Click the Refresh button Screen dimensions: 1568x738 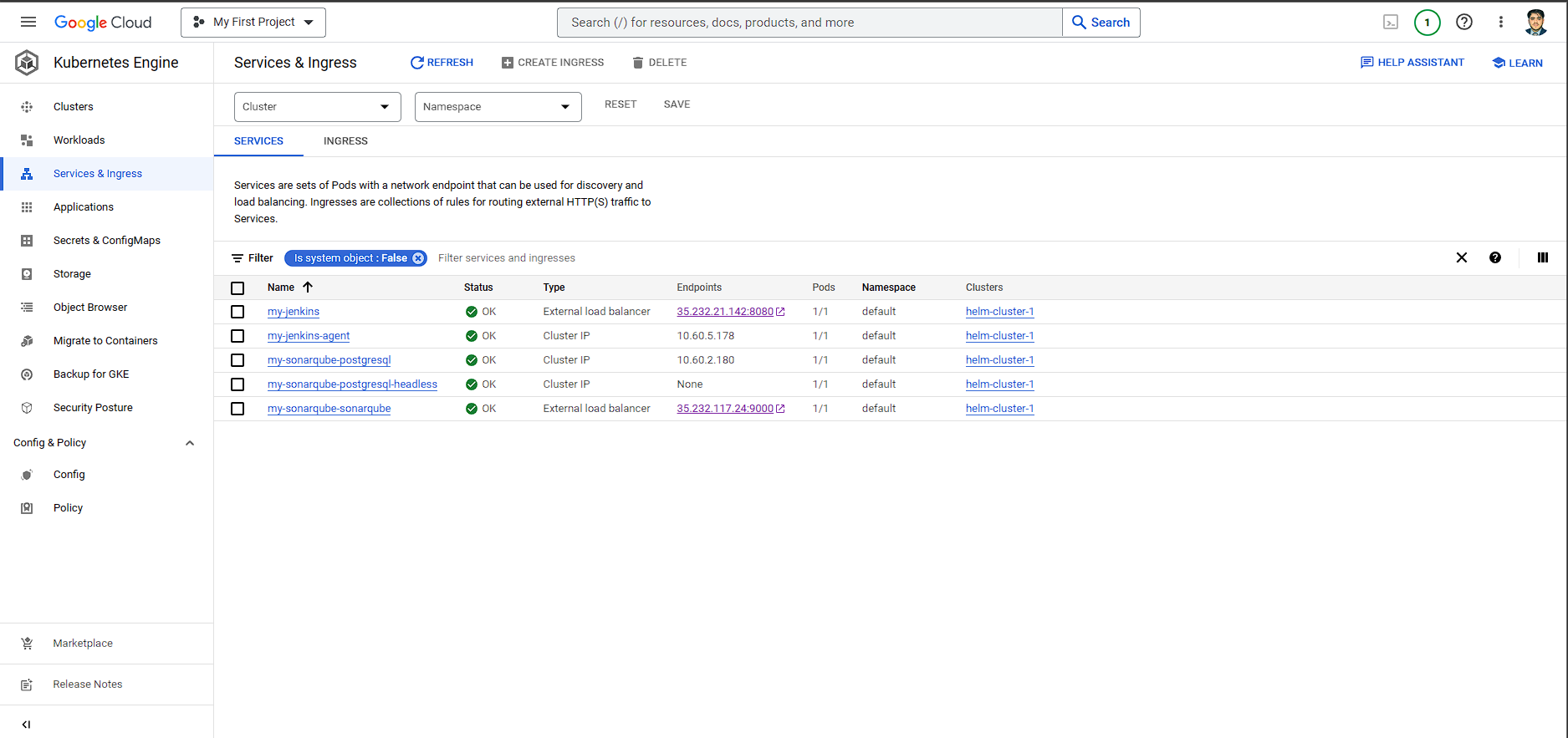tap(442, 63)
